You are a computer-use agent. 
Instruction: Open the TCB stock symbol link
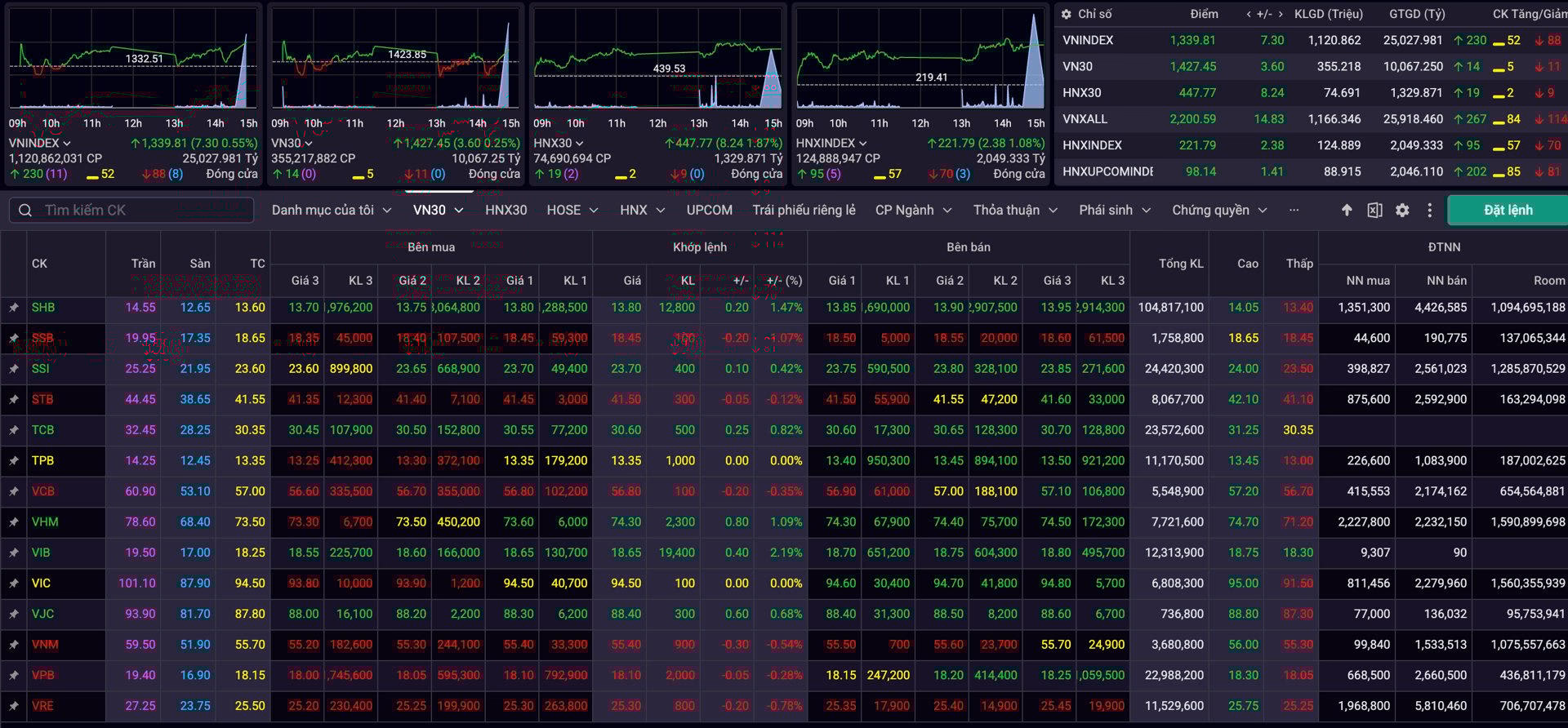[x=42, y=430]
